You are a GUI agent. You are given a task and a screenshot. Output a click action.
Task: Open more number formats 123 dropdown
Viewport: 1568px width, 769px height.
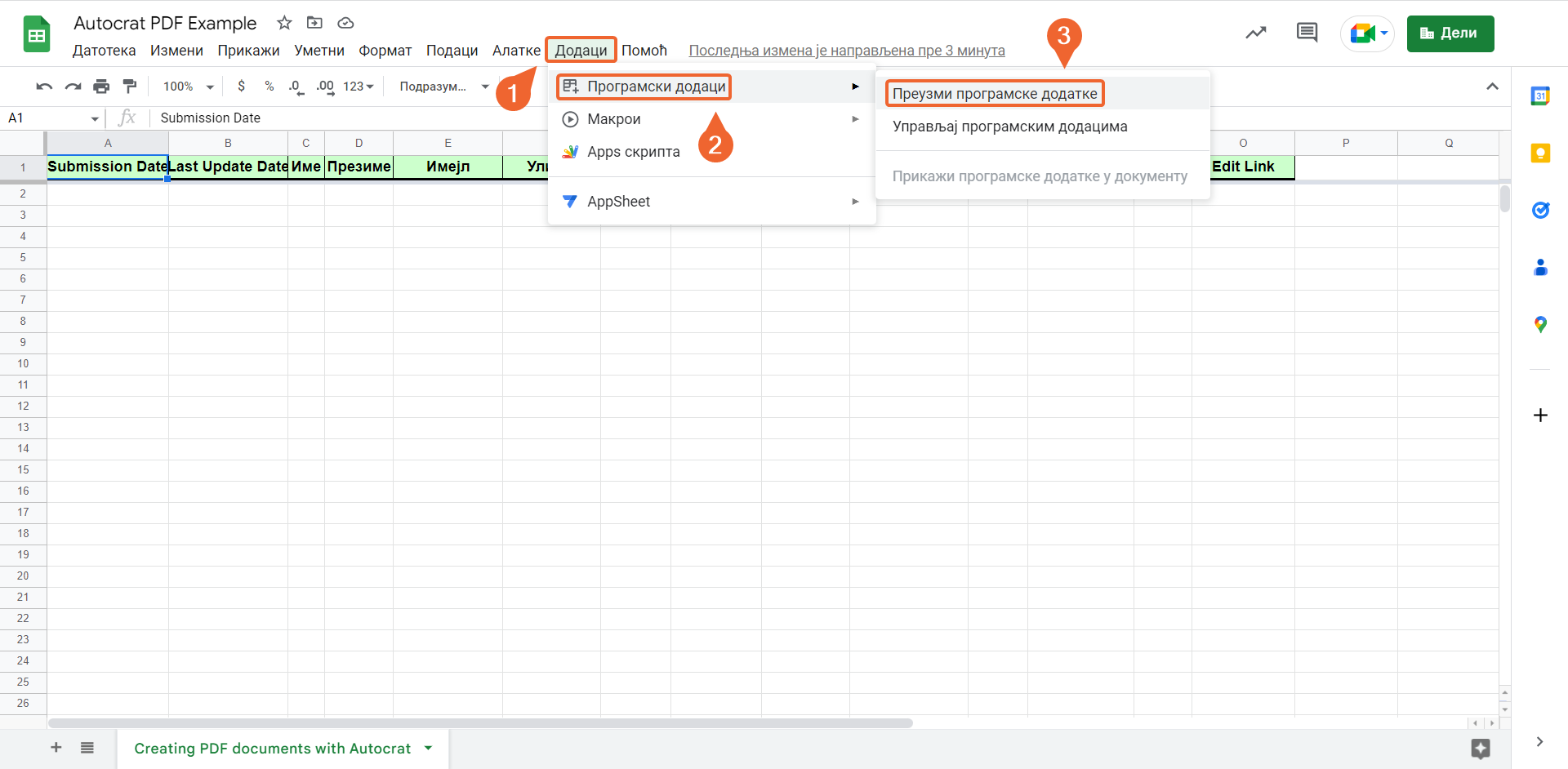click(x=359, y=87)
